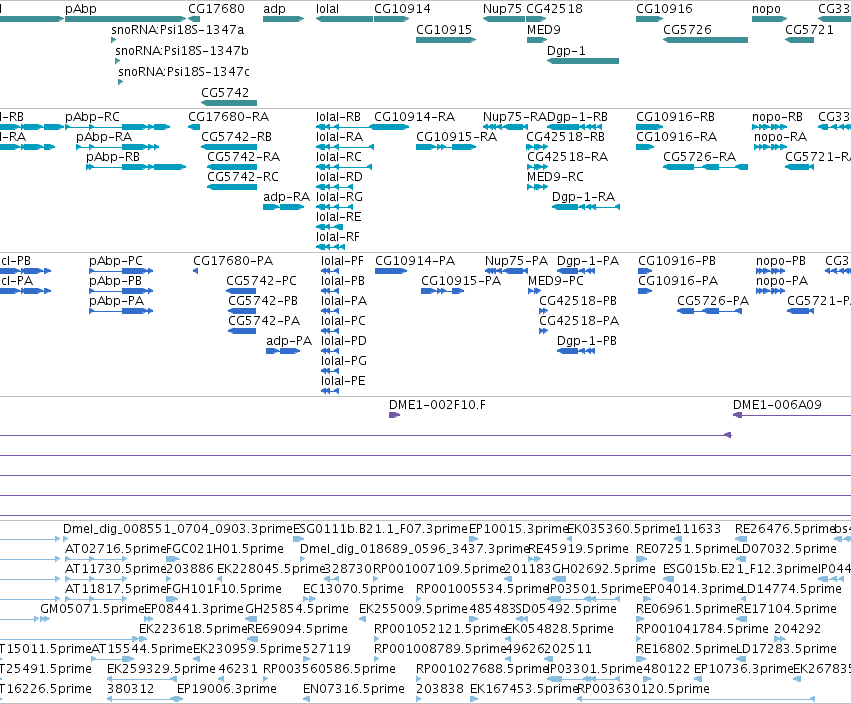Viewport: 851px width, 704px height.
Task: Open EST AT02716.5prime
Action: click(115, 549)
